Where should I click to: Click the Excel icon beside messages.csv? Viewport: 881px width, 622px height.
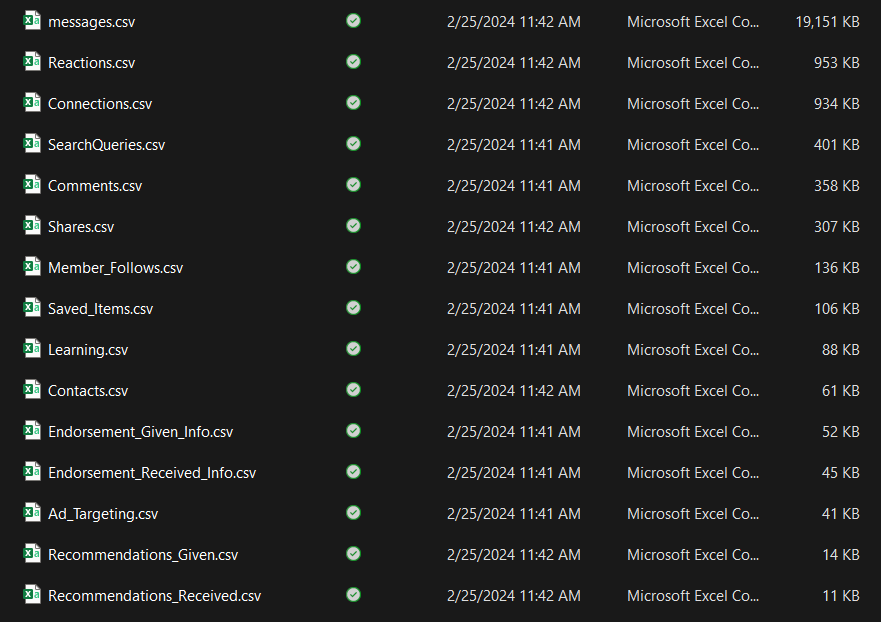click(32, 21)
